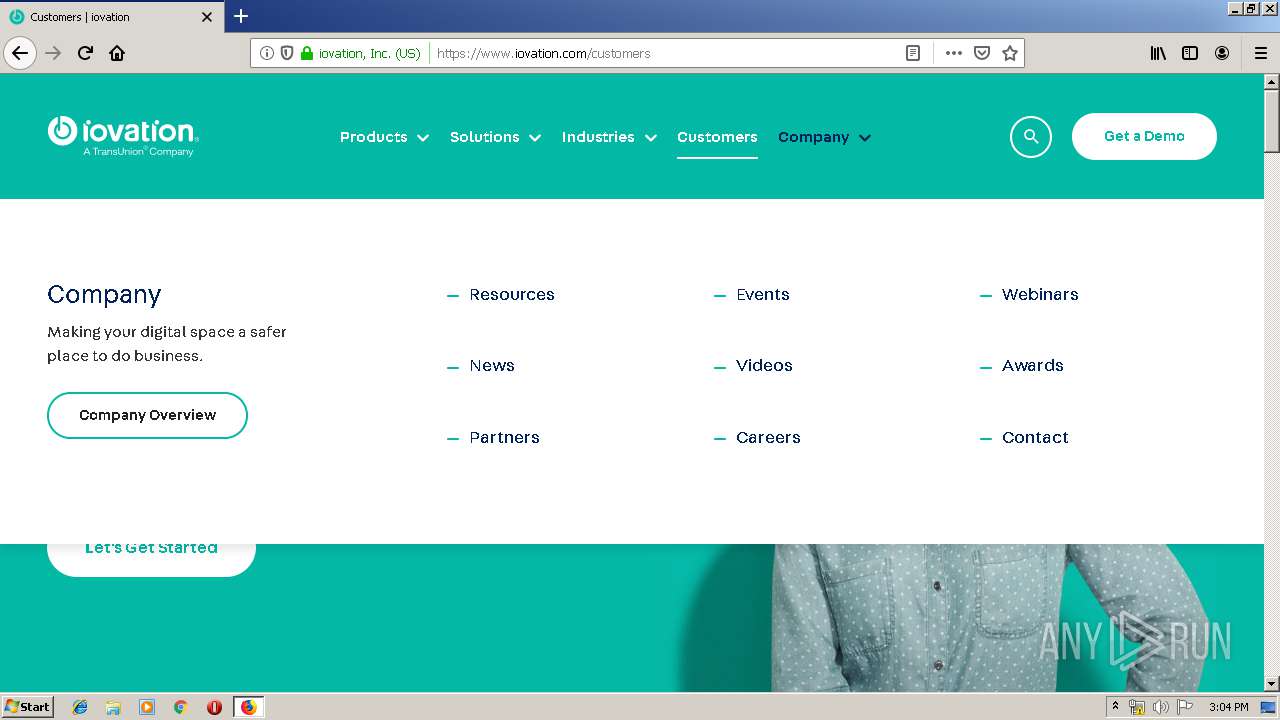Image resolution: width=1280 pixels, height=720 pixels.
Task: Save page to Pocket
Action: 982,53
